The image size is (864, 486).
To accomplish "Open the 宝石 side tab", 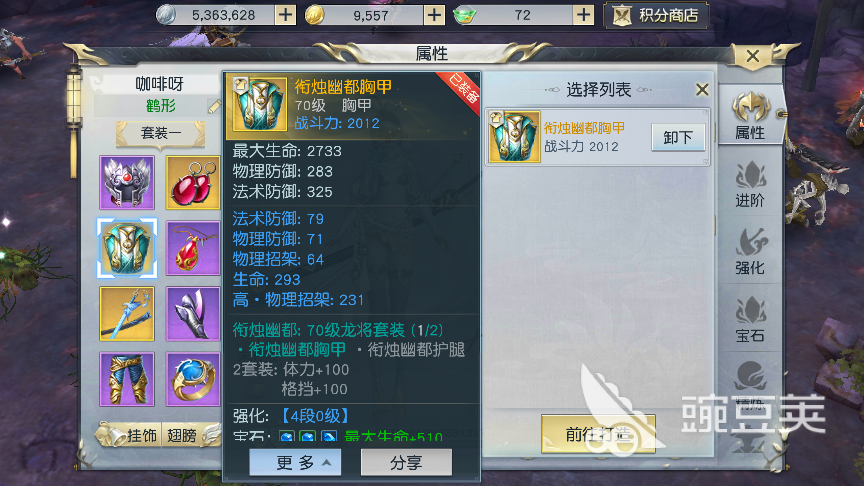I will (x=750, y=320).
